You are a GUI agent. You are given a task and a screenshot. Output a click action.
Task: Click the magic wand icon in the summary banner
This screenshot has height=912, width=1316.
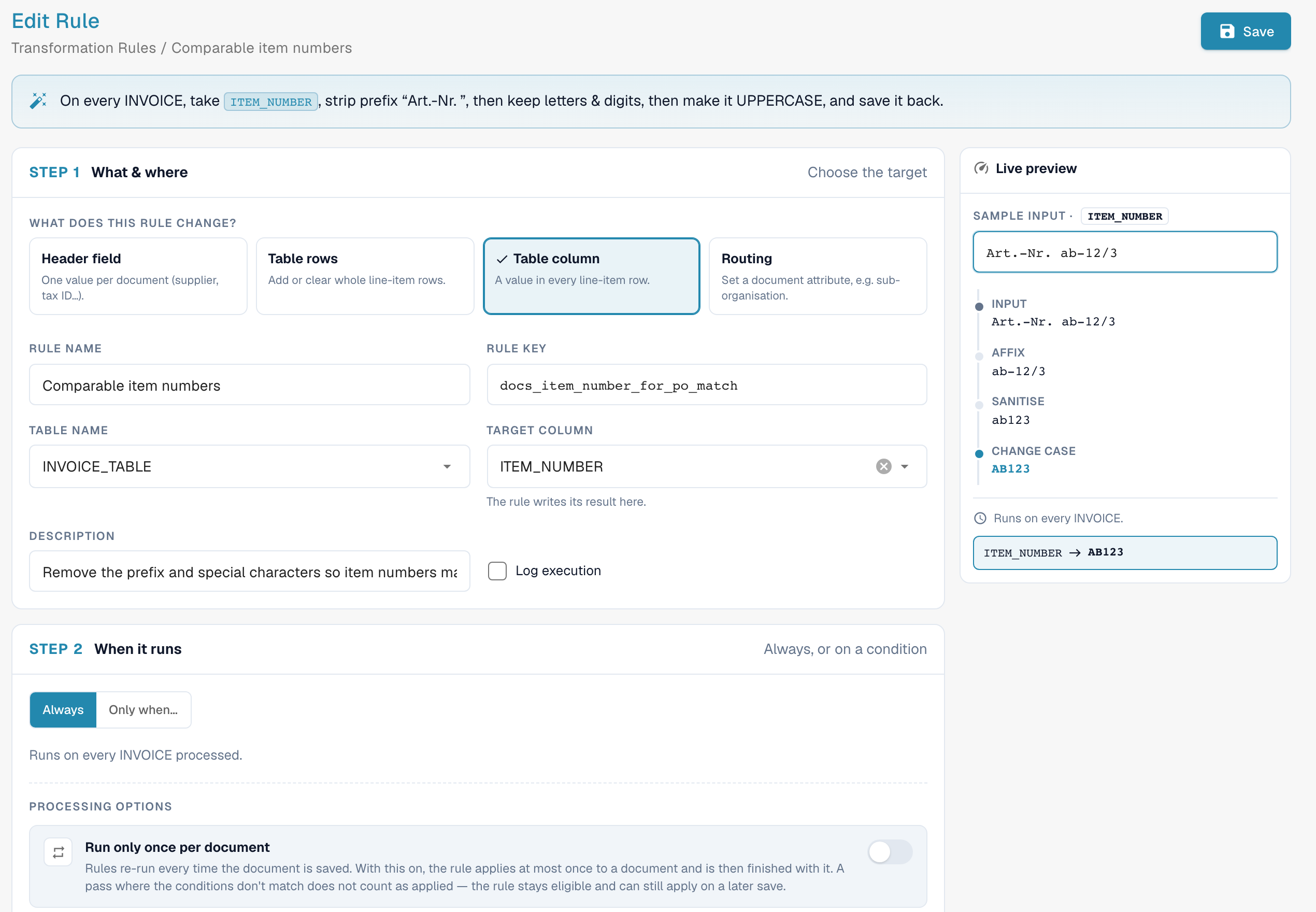38,101
